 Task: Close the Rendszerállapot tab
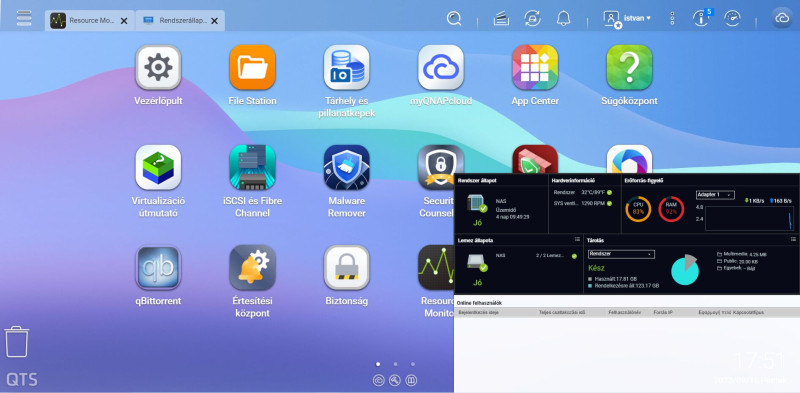point(214,21)
